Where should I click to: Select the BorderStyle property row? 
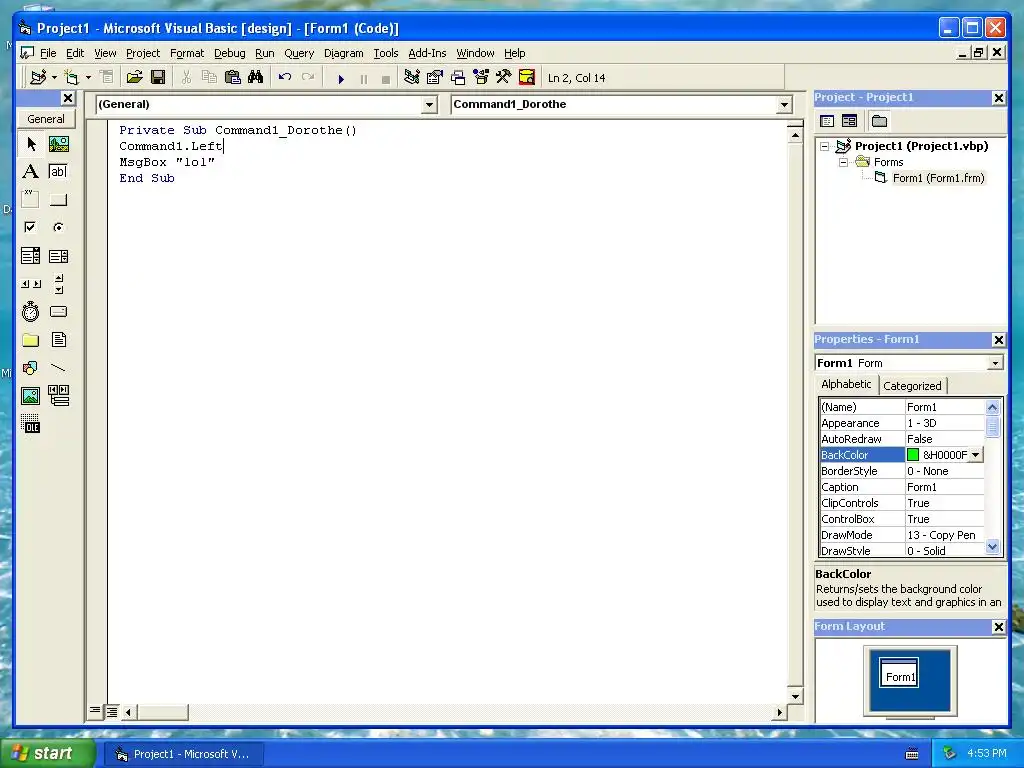[902, 471]
